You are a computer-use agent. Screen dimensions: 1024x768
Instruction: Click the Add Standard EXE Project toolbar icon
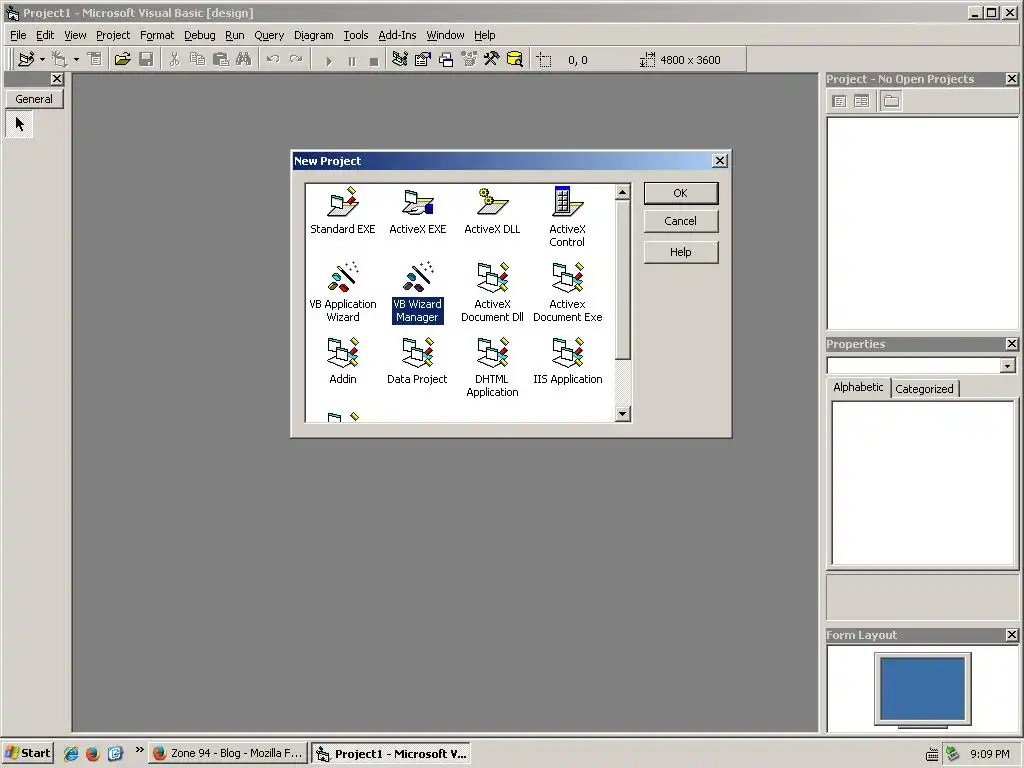(26, 59)
